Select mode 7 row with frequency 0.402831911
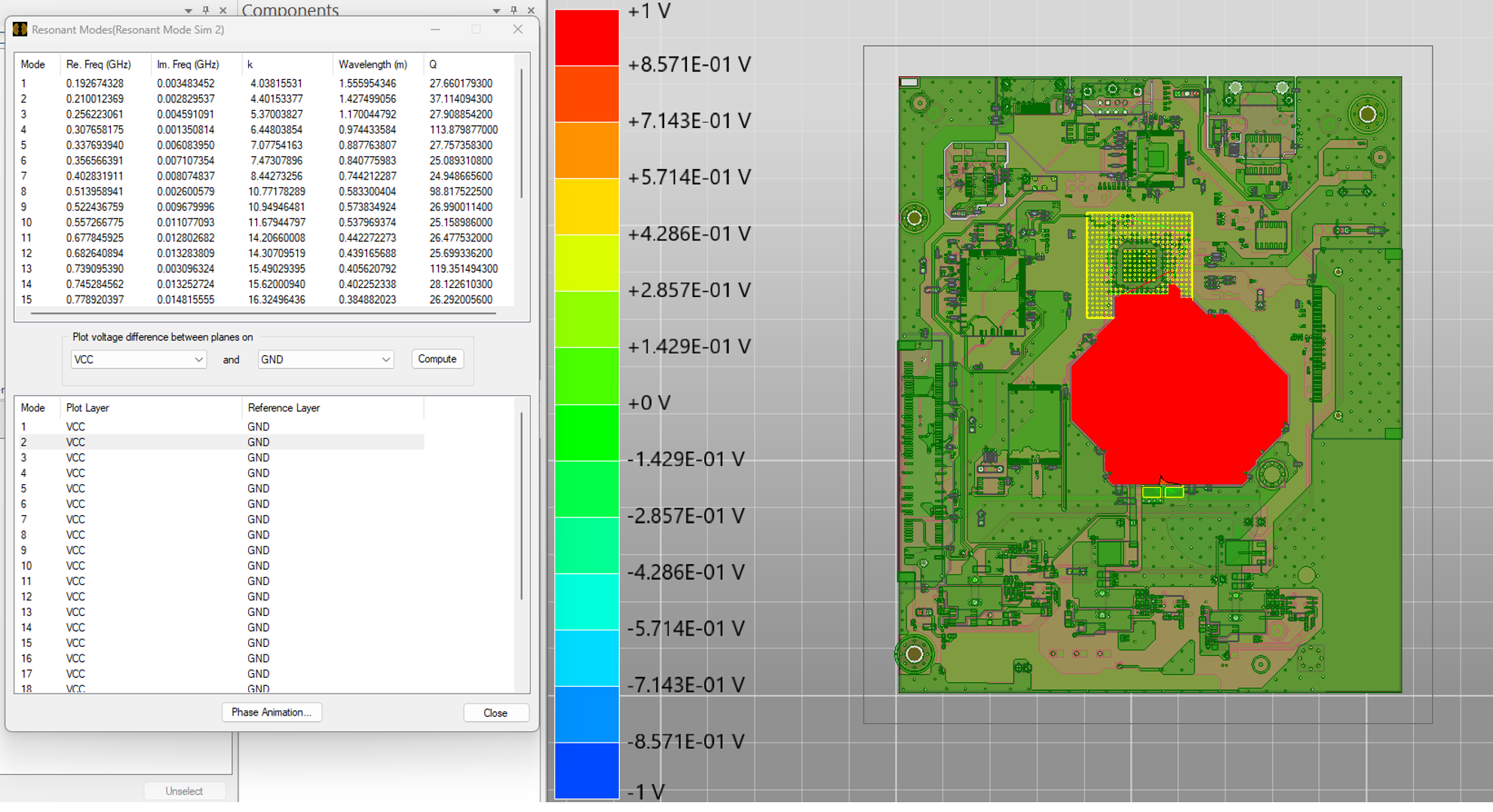Screen dimensions: 1493x812 coord(266,176)
